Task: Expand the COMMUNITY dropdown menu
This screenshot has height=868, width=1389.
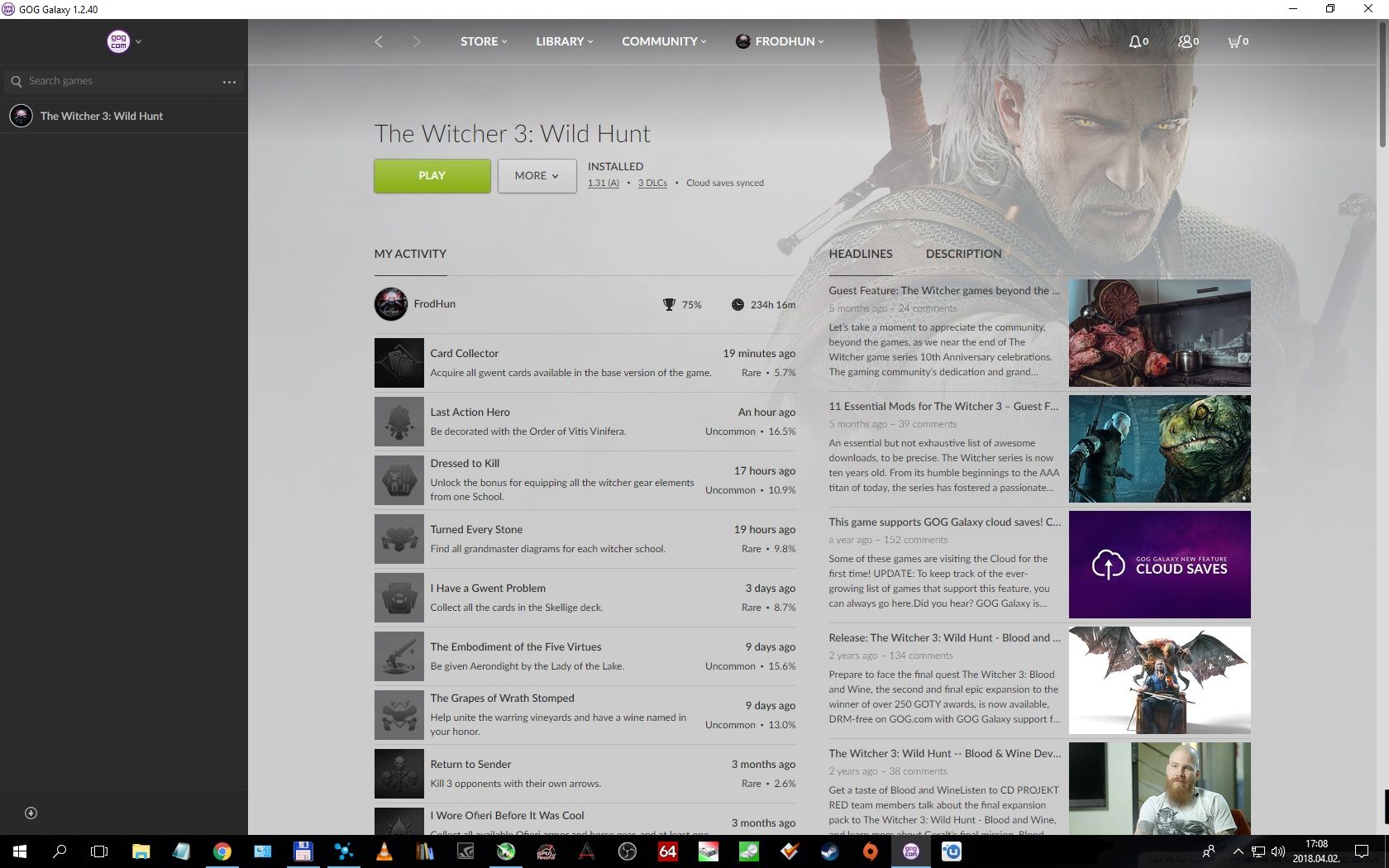Action: click(664, 41)
